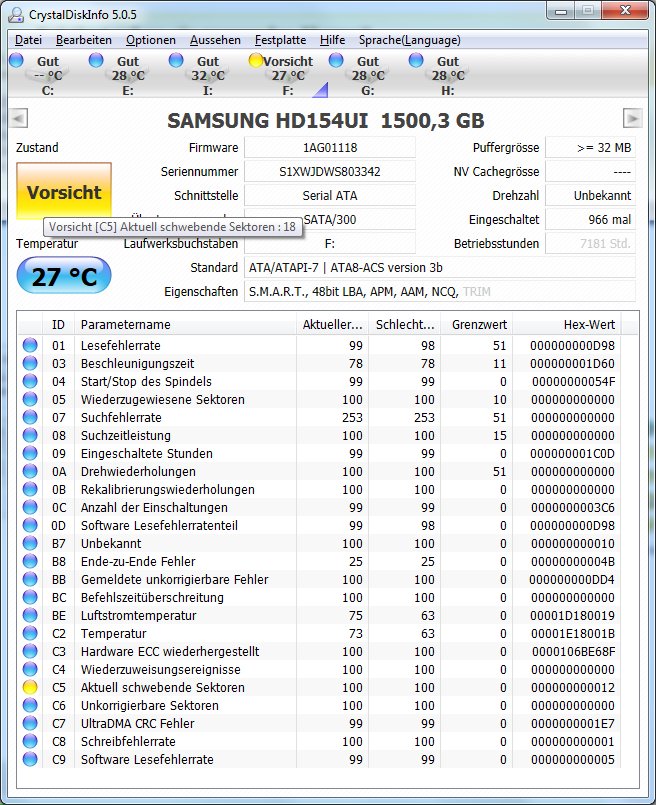
Task: Click status icon for Suchfehlerrate row
Action: (30, 417)
